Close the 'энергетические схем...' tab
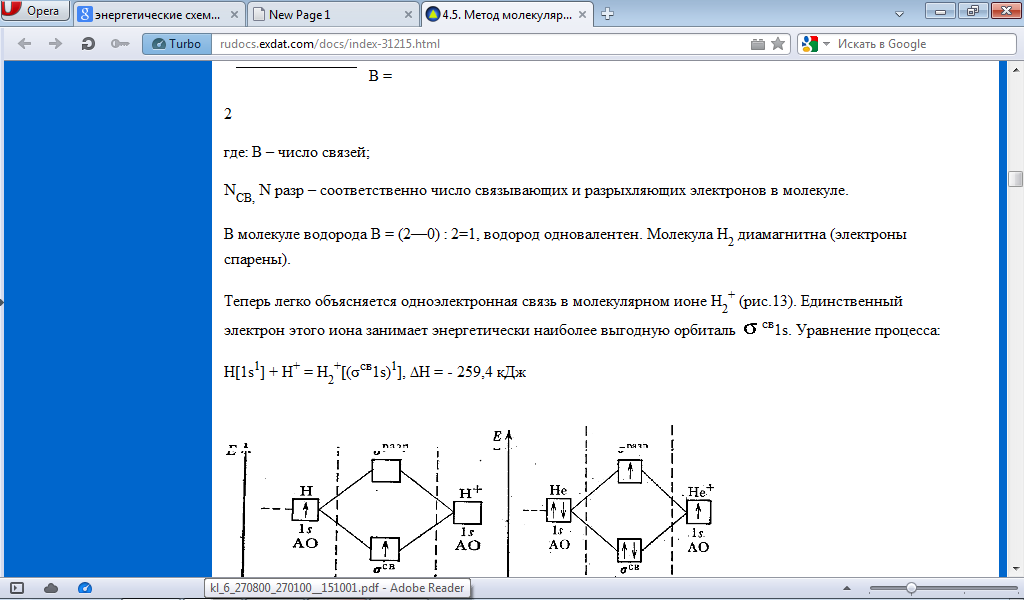1024x600 pixels. pos(234,14)
